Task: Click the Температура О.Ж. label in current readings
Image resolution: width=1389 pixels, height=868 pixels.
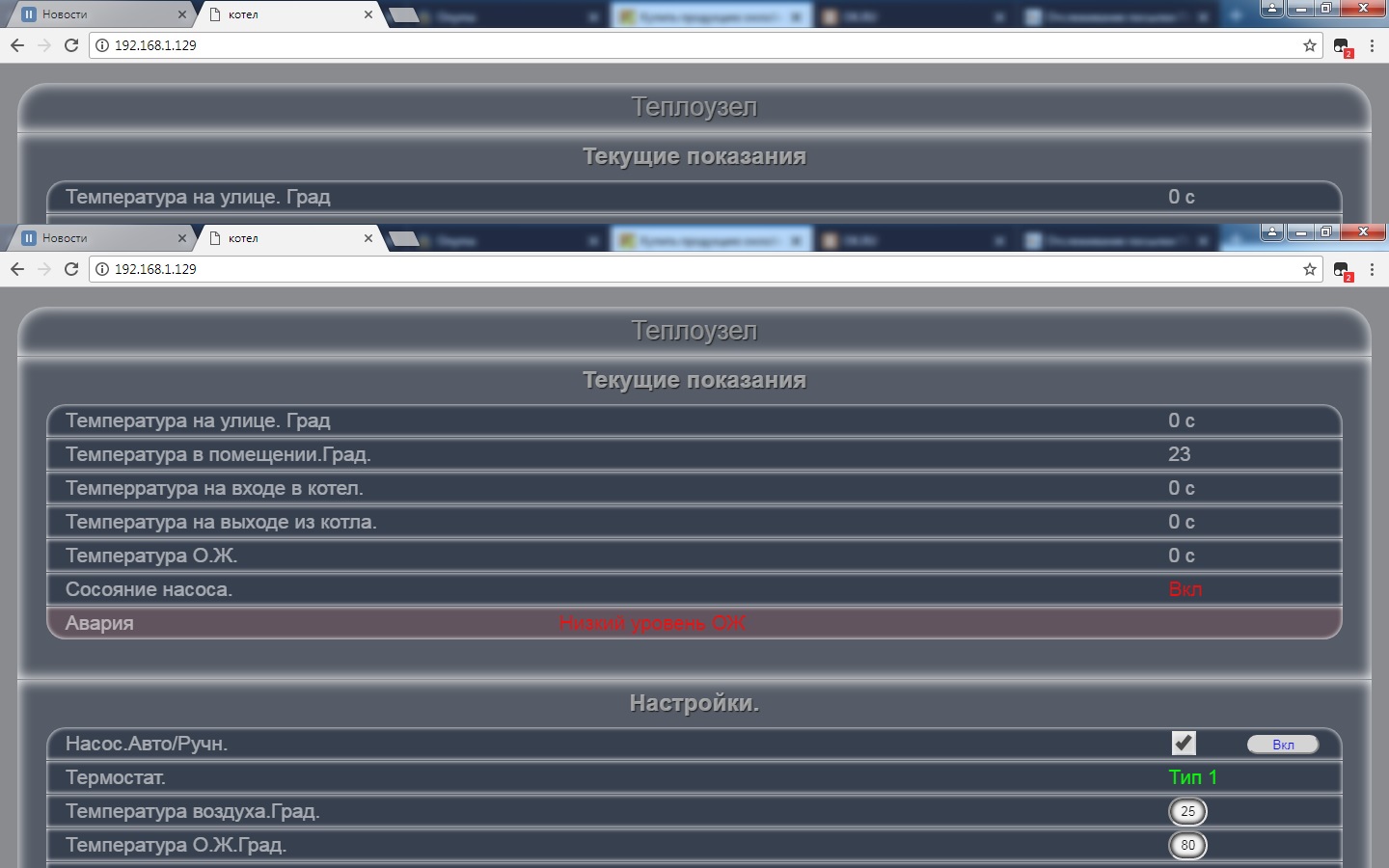Action: (151, 556)
